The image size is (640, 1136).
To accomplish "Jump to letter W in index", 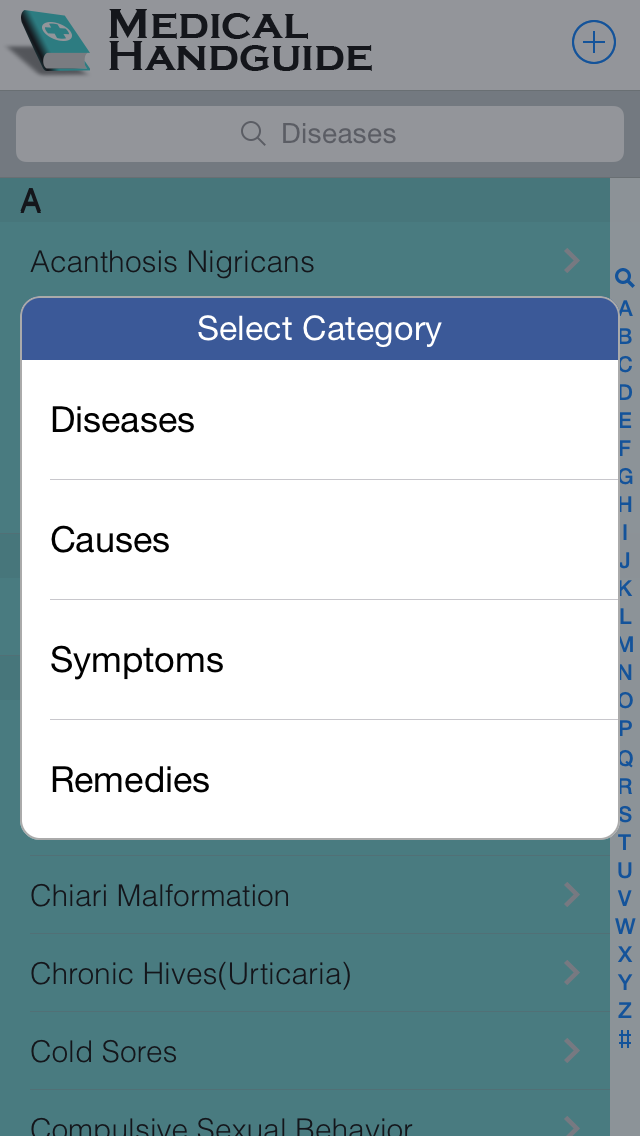I will (x=625, y=926).
